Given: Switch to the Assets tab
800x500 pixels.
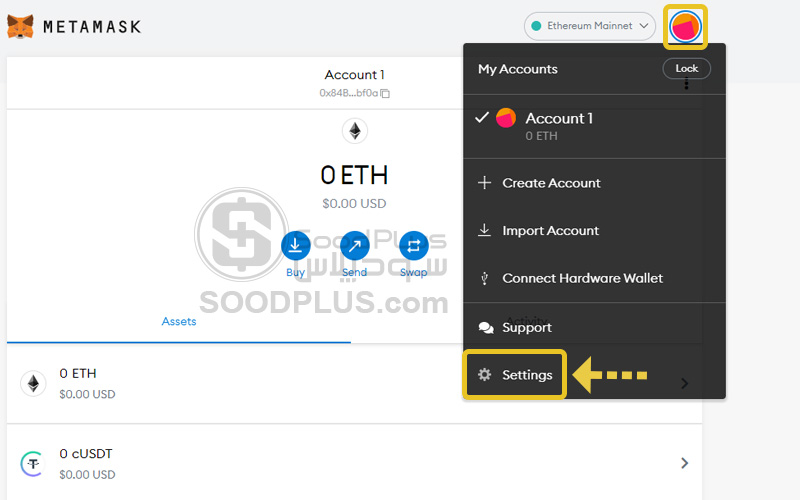Looking at the screenshot, I should pyautogui.click(x=179, y=321).
